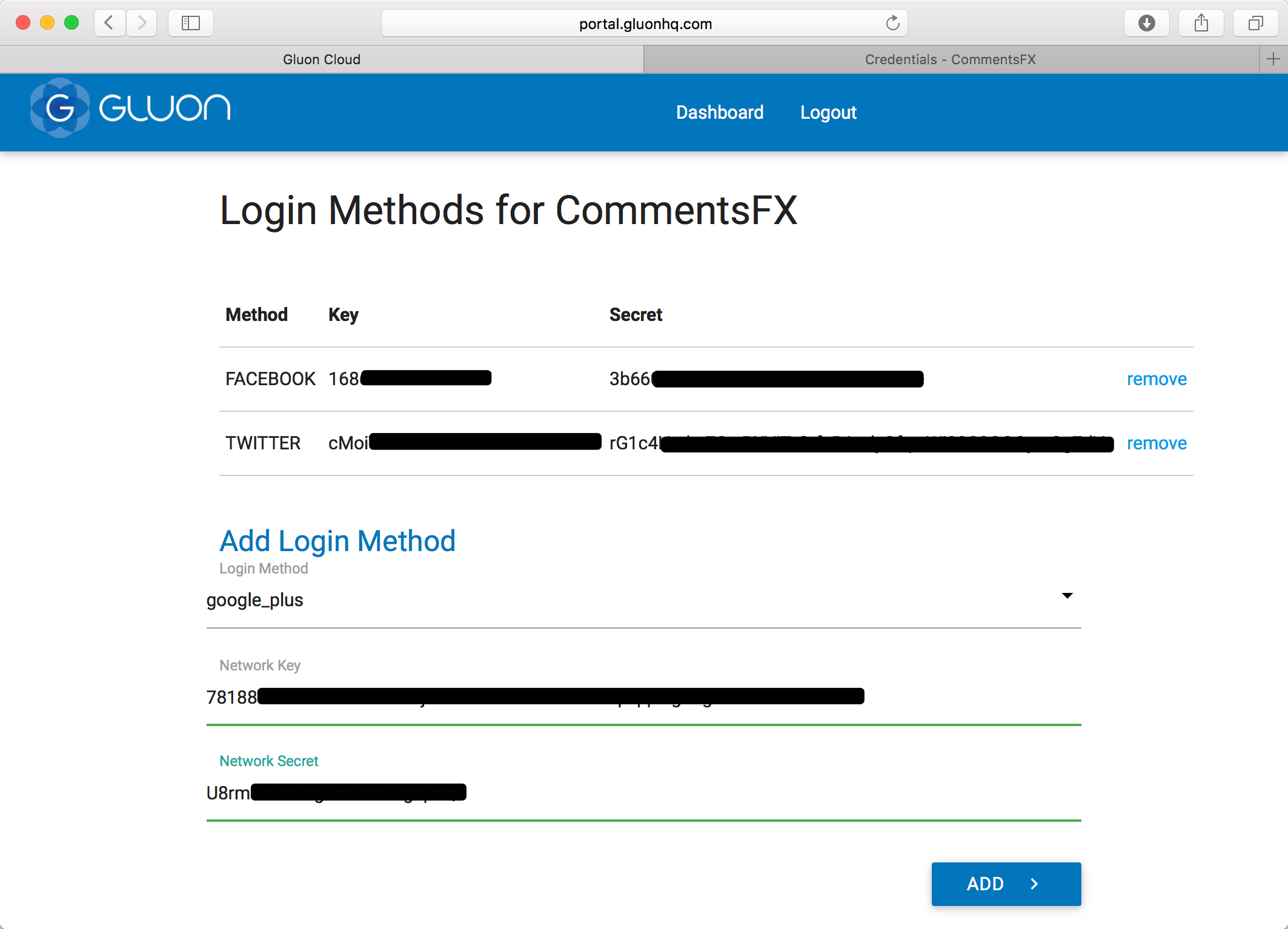This screenshot has height=929, width=1288.
Task: Select the google_plus login method field
Action: click(x=643, y=600)
